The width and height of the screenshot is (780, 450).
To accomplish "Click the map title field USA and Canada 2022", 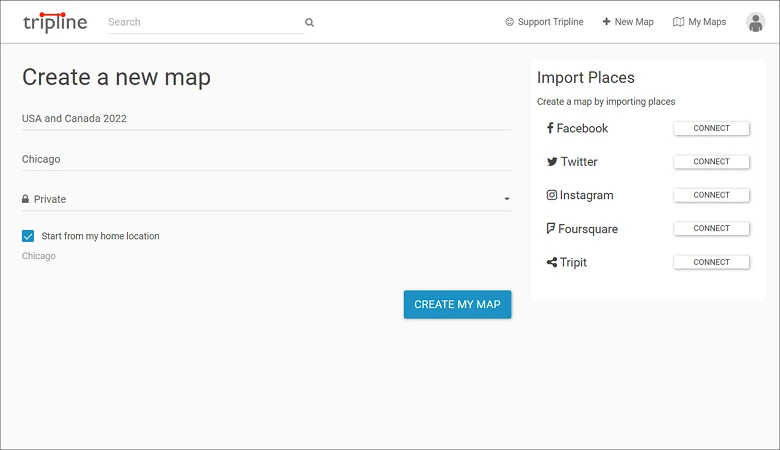I will click(x=266, y=118).
